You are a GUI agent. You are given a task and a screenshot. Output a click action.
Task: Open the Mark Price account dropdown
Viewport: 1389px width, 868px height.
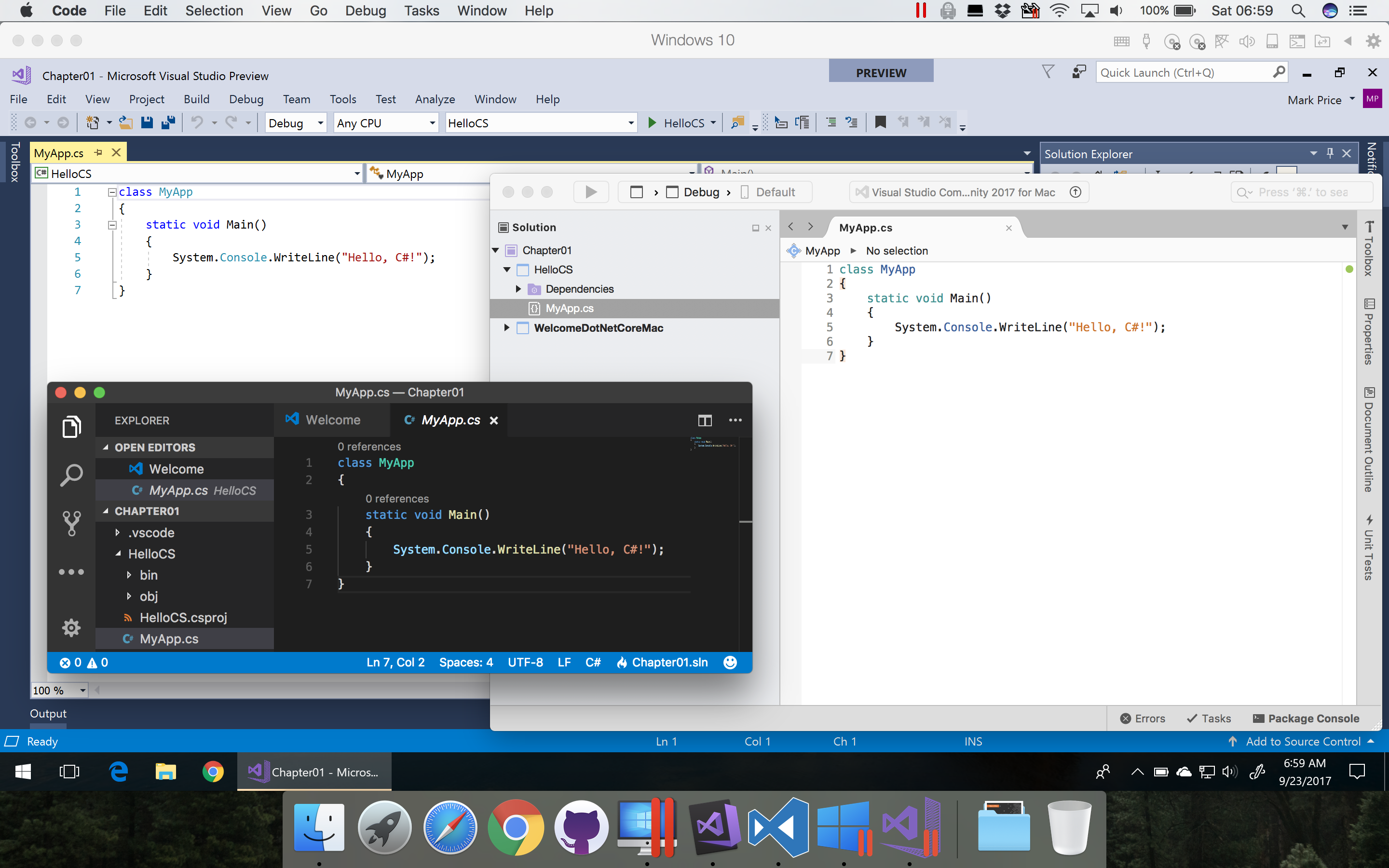(x=1321, y=100)
